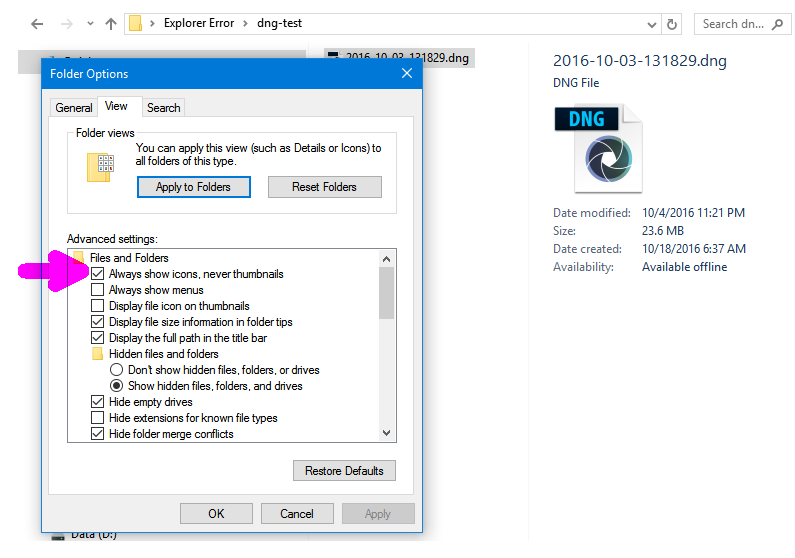Select Hidden files and folders node
The width and height of the screenshot is (795, 558).
[164, 354]
